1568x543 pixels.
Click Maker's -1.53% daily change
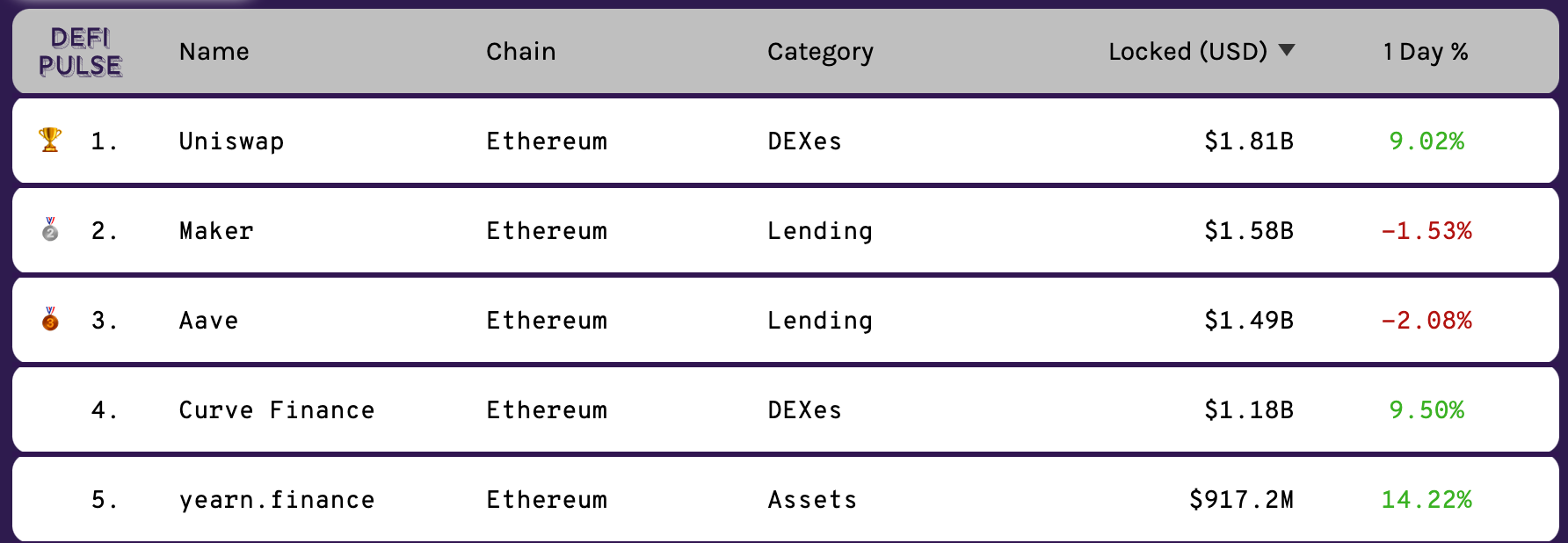[1426, 231]
